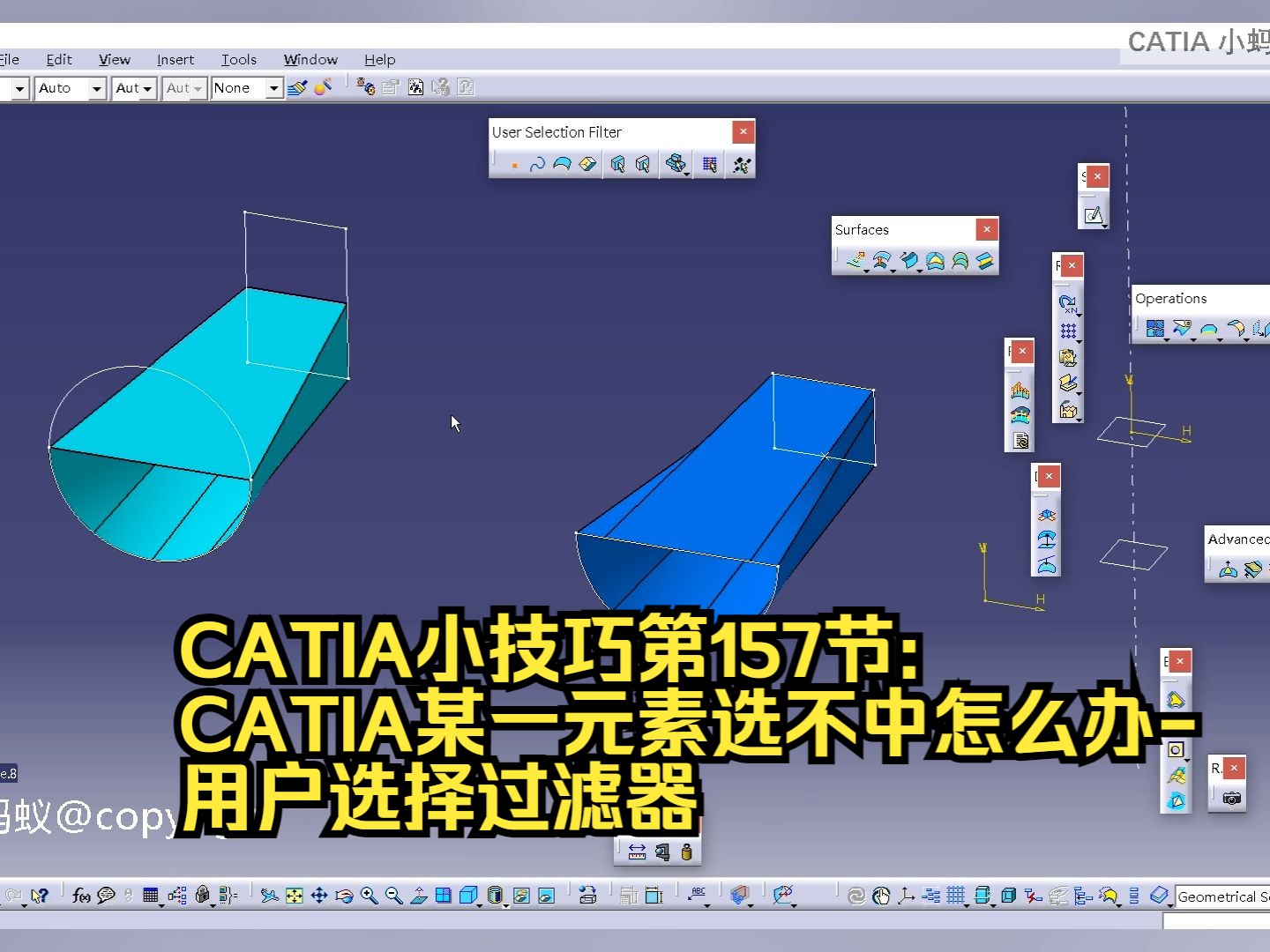Click the Pan view icon

[319, 896]
